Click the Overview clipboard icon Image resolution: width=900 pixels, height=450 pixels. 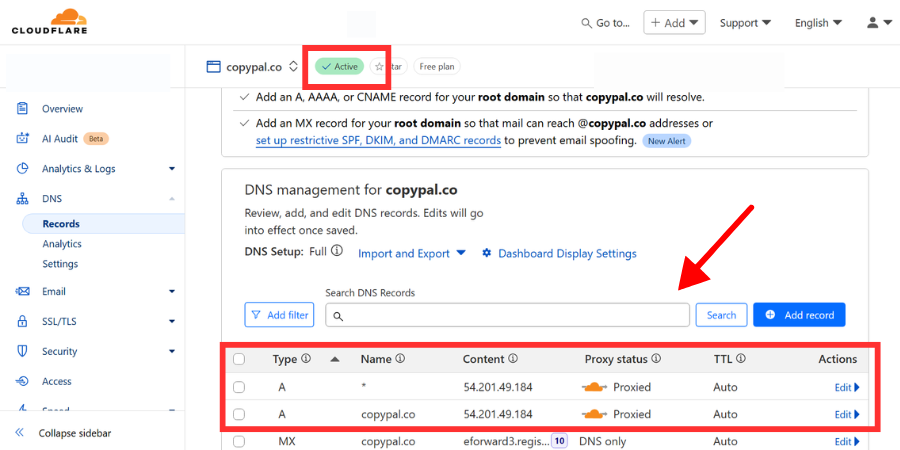click(x=22, y=108)
